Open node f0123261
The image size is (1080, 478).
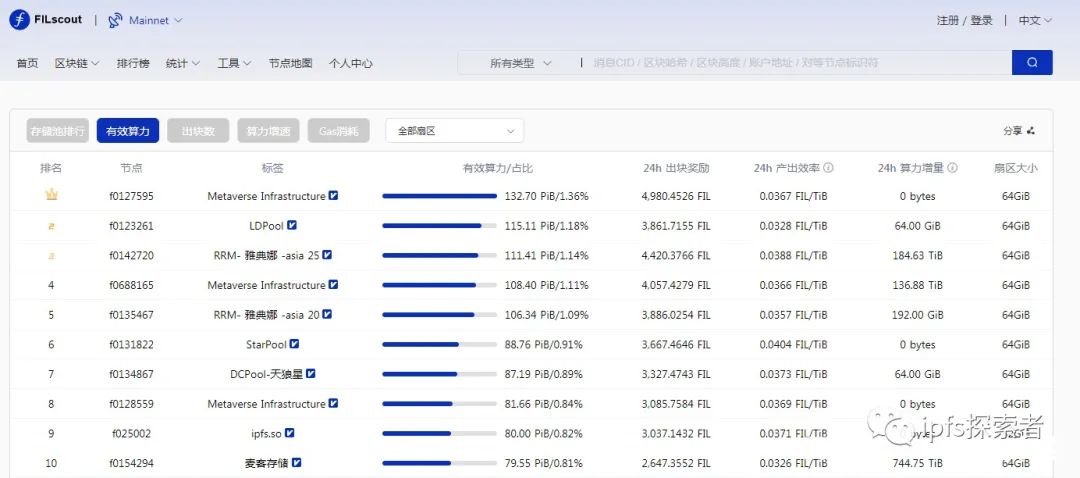132,226
